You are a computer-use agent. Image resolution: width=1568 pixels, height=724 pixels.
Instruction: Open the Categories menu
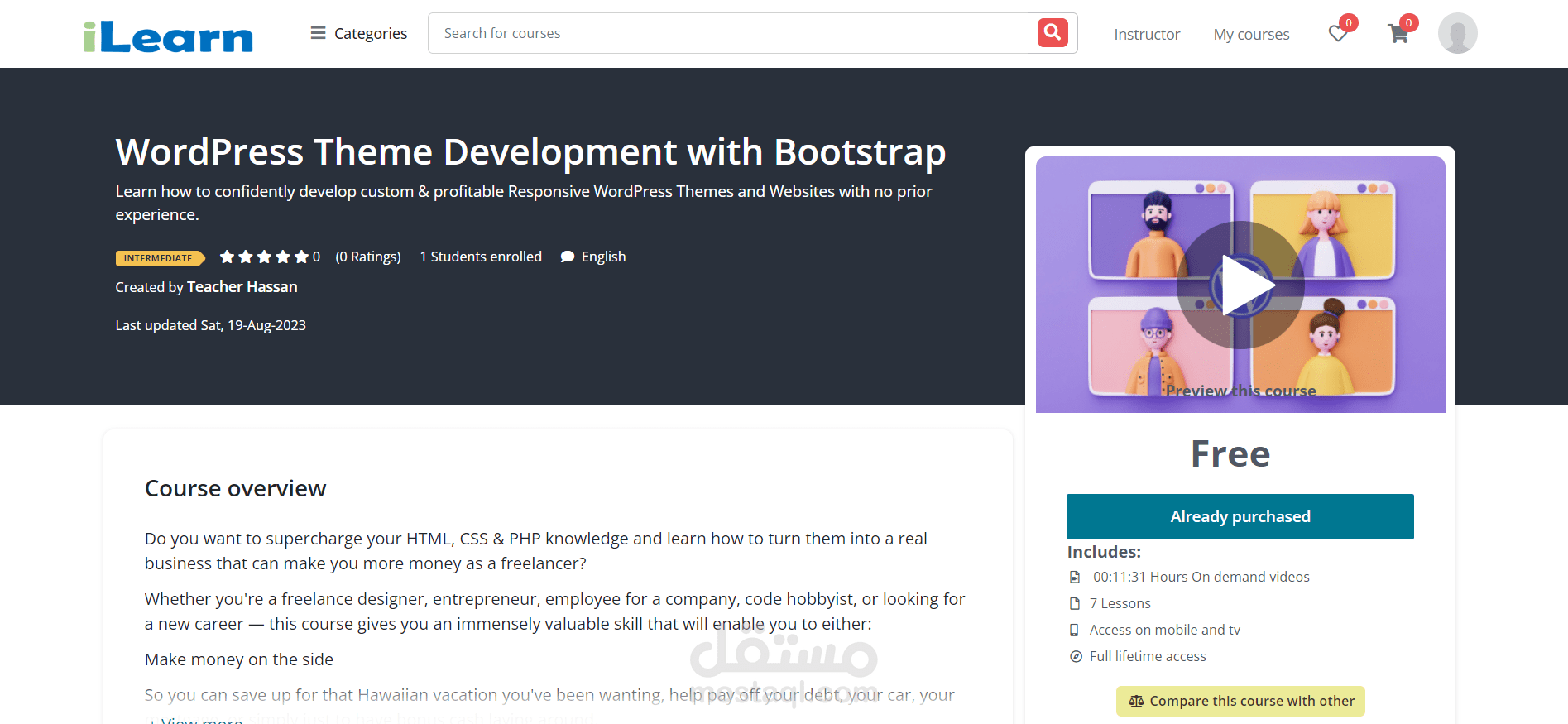click(358, 33)
